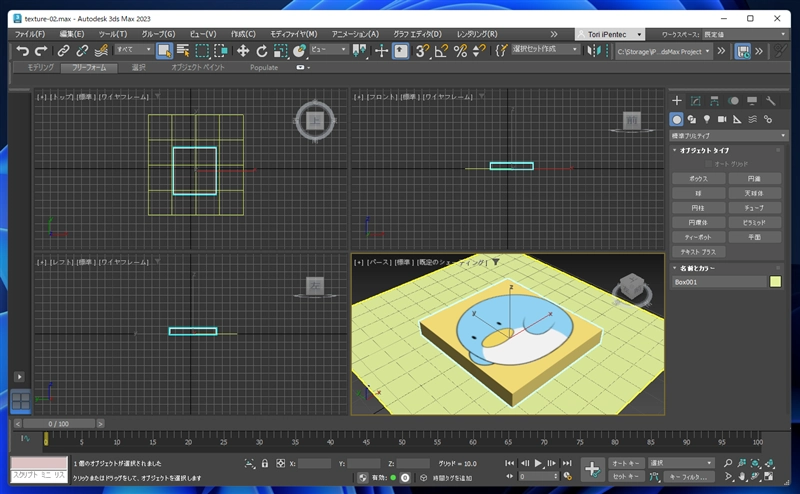Open the project path dropdown
Screen dimensions: 800x494
coord(663,52)
